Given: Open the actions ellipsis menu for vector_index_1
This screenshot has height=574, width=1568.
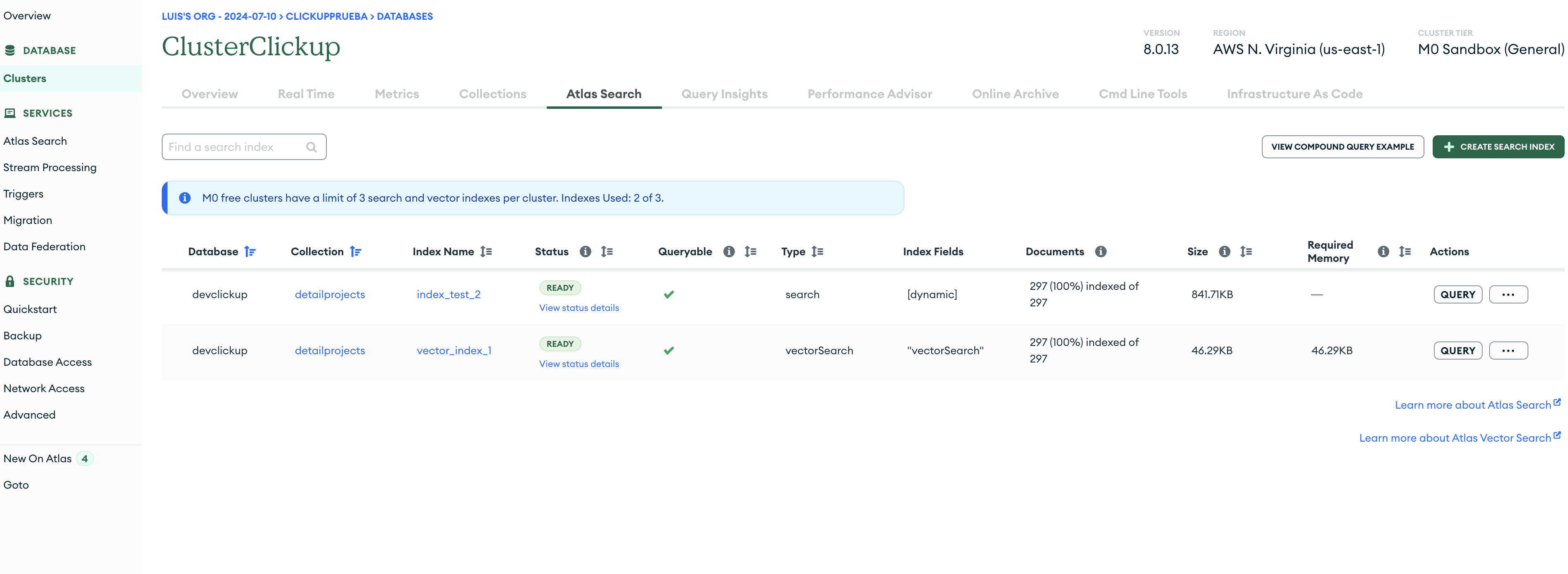Looking at the screenshot, I should pos(1508,351).
